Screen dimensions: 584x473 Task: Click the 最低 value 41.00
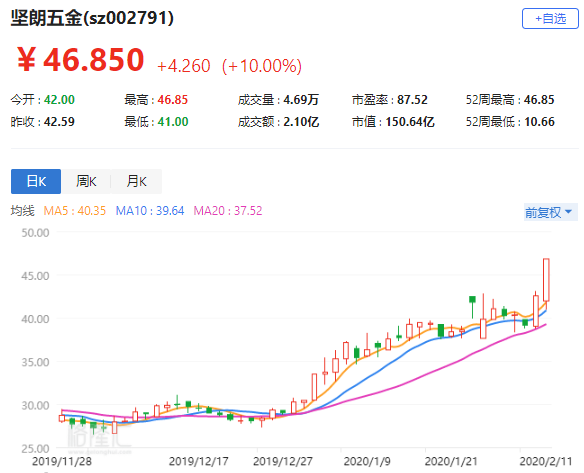[172, 122]
